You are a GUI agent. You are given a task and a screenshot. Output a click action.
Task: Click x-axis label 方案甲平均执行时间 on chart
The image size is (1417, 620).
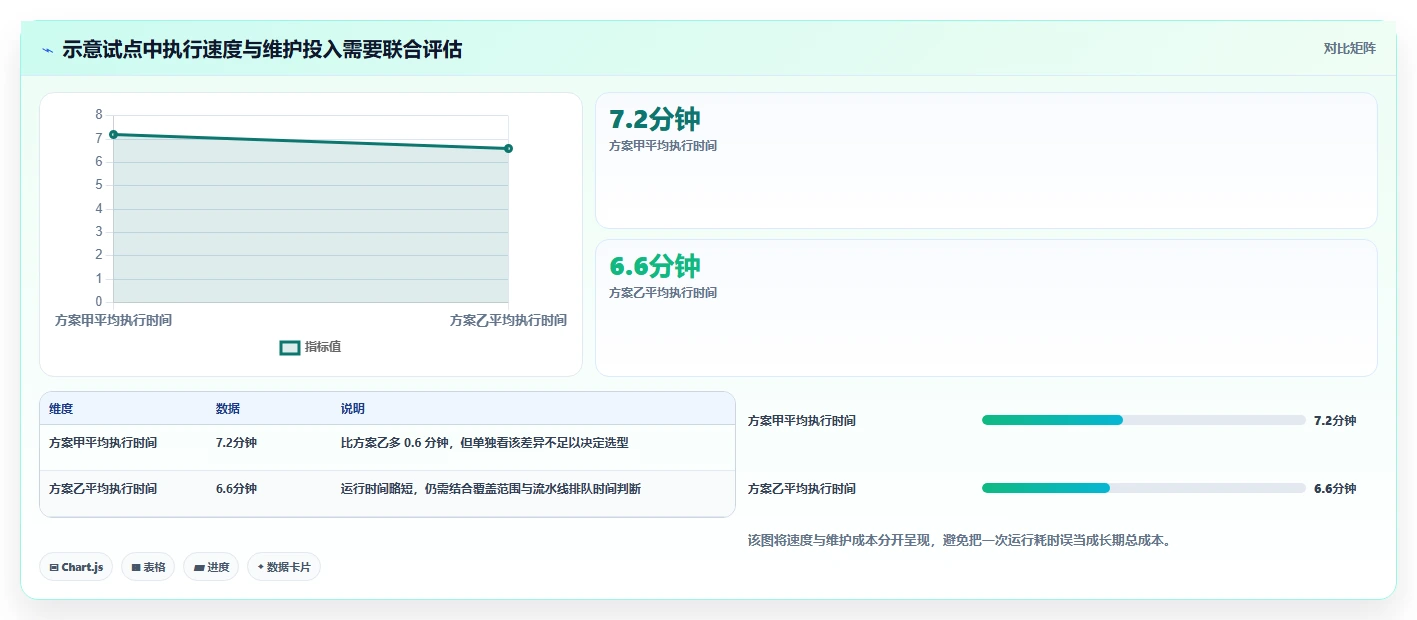(x=113, y=320)
